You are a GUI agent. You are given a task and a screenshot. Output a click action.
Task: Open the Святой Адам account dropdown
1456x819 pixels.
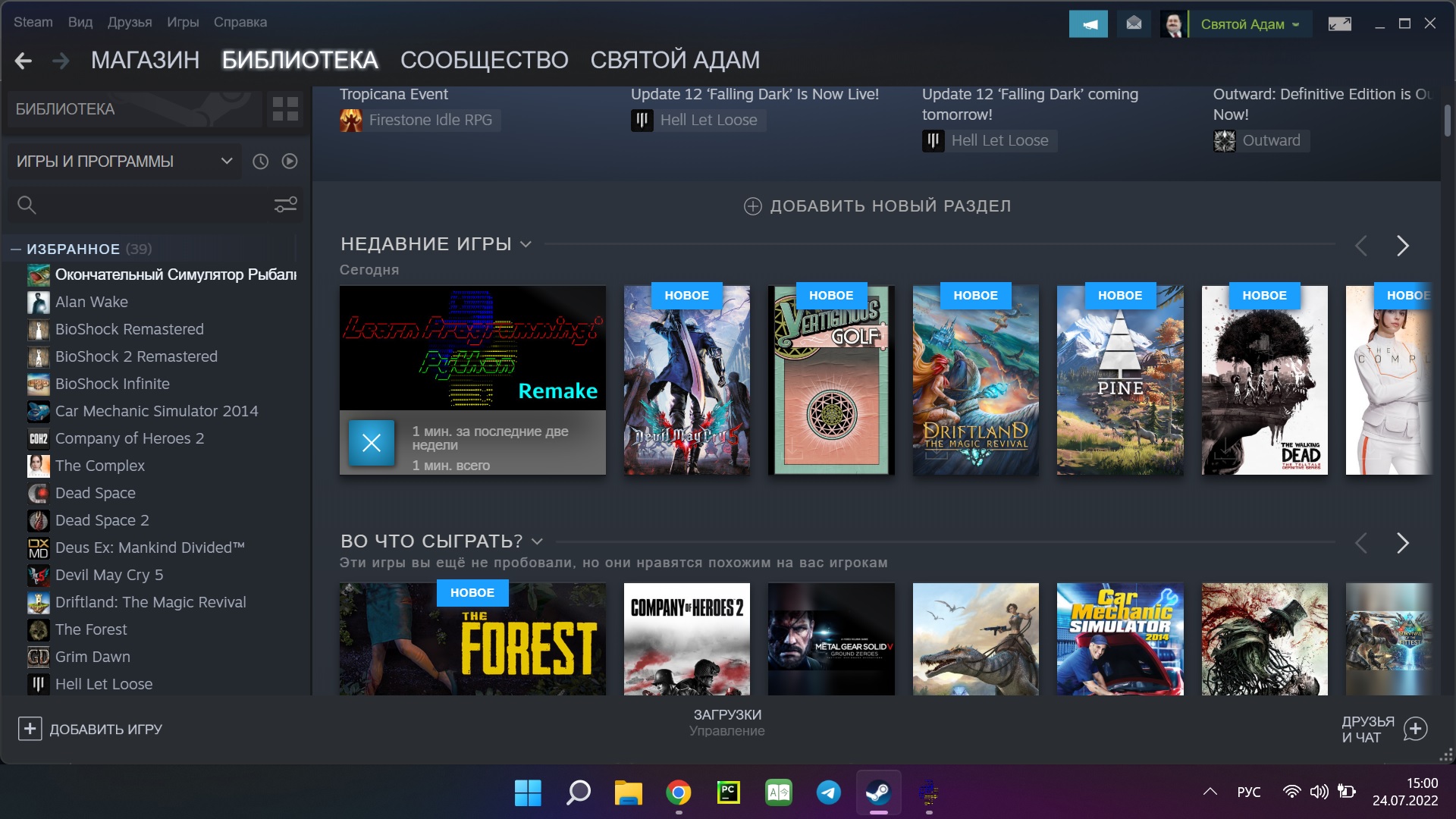click(x=1250, y=24)
